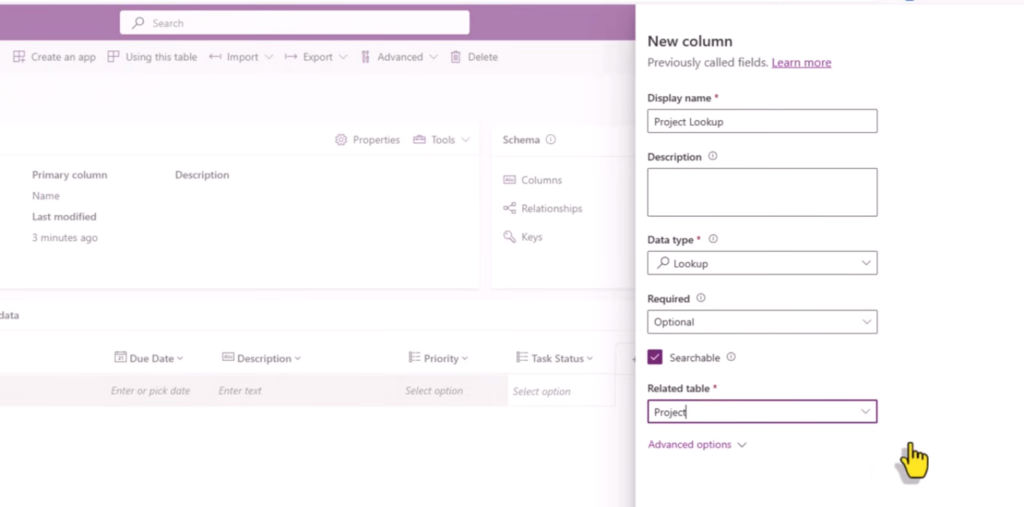Click the Tools briefcase icon
This screenshot has width=1024, height=507.
coord(419,140)
